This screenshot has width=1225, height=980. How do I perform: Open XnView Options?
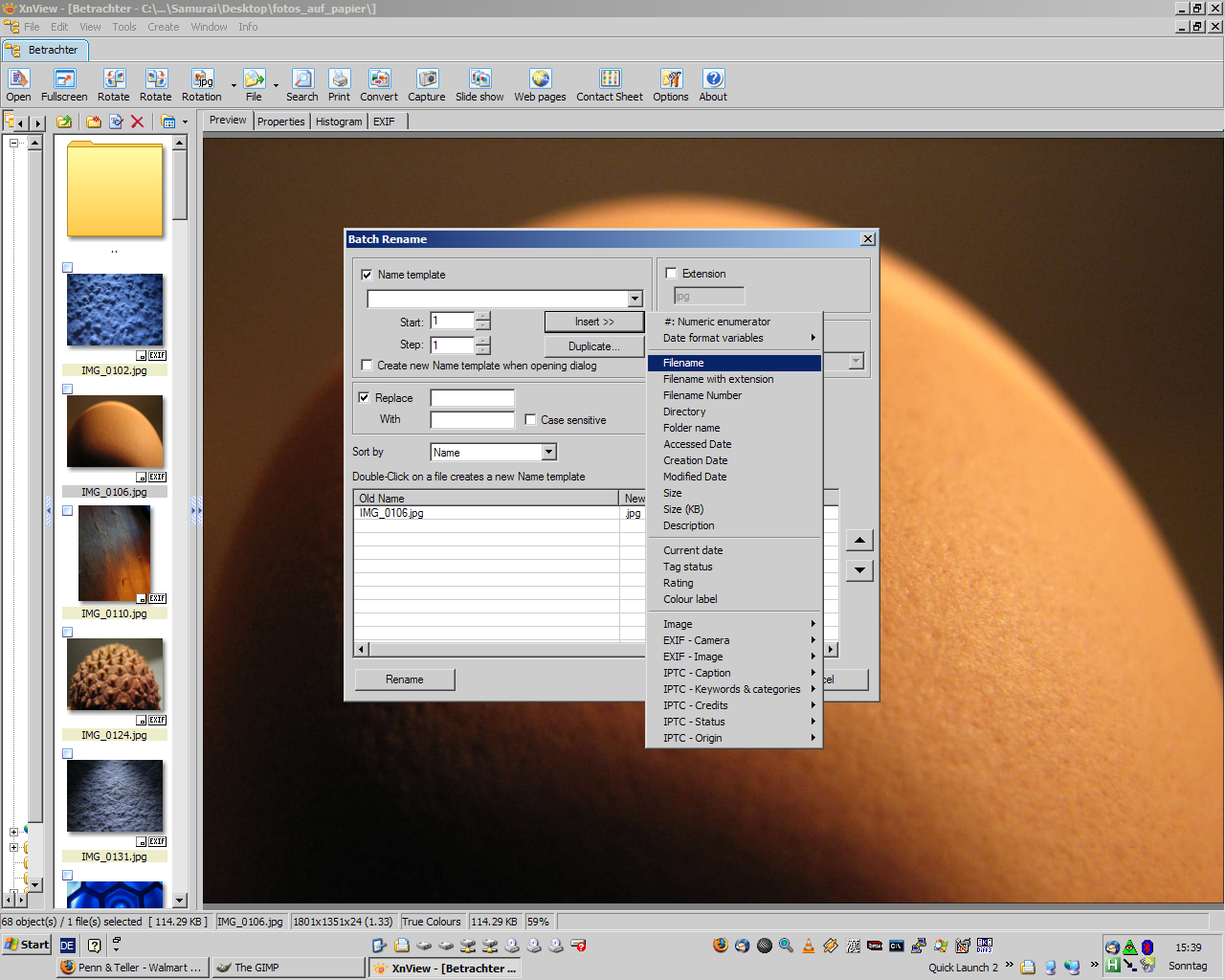671,84
